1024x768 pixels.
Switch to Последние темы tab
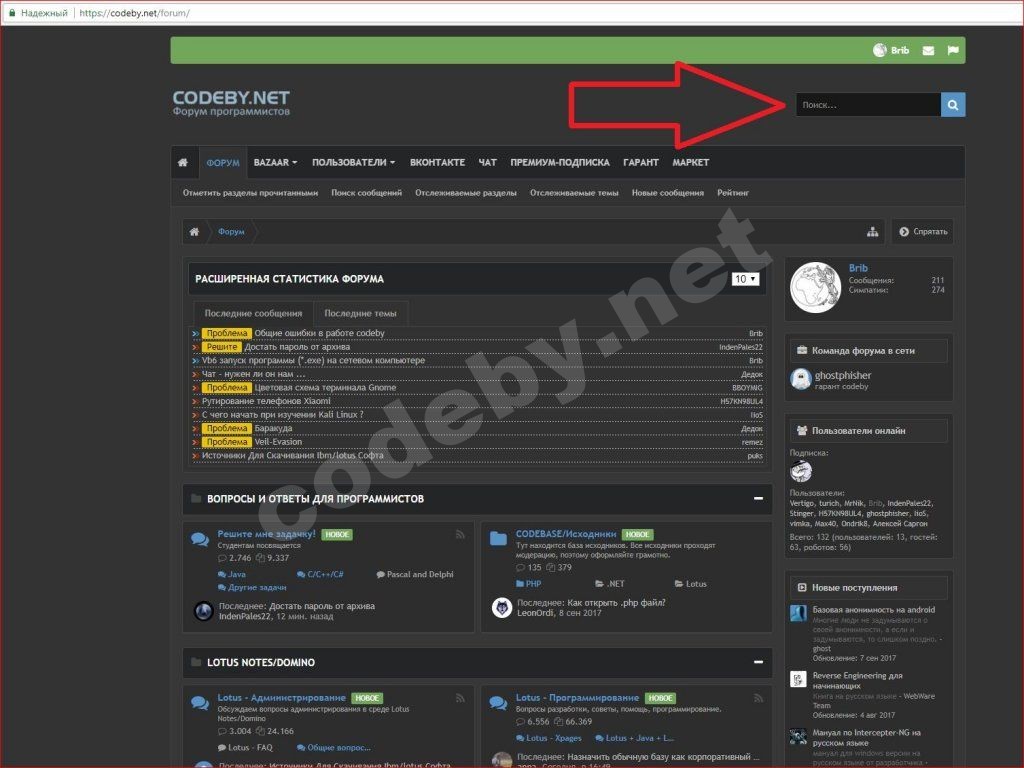360,313
